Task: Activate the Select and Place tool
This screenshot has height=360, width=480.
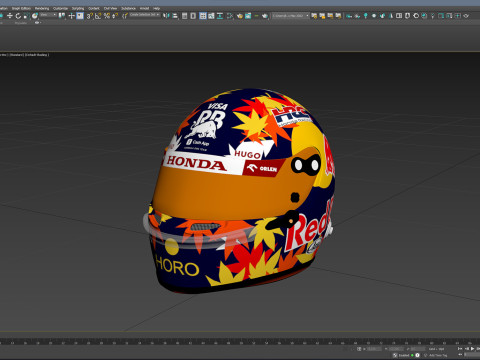Action: (35, 16)
